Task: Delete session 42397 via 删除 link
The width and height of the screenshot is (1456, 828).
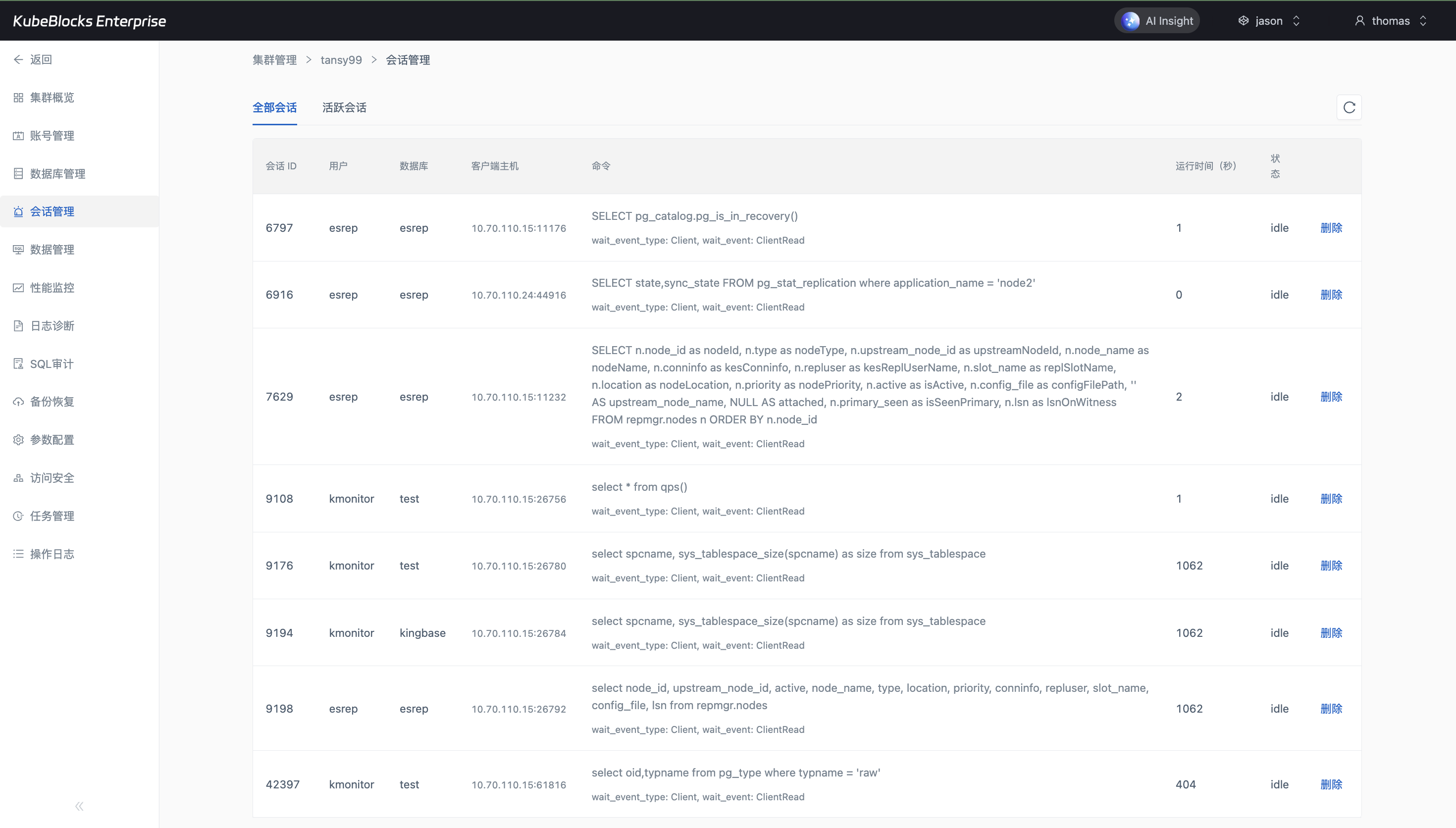Action: tap(1330, 785)
